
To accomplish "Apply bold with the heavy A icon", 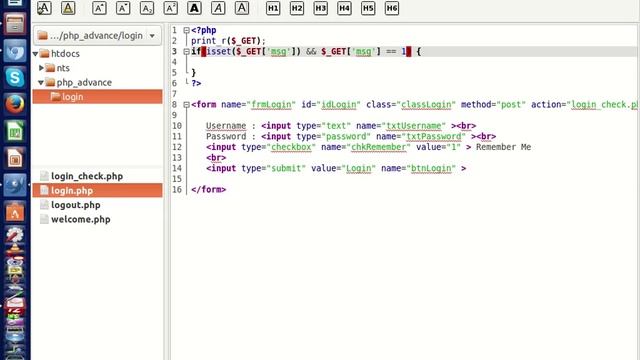I will point(194,8).
